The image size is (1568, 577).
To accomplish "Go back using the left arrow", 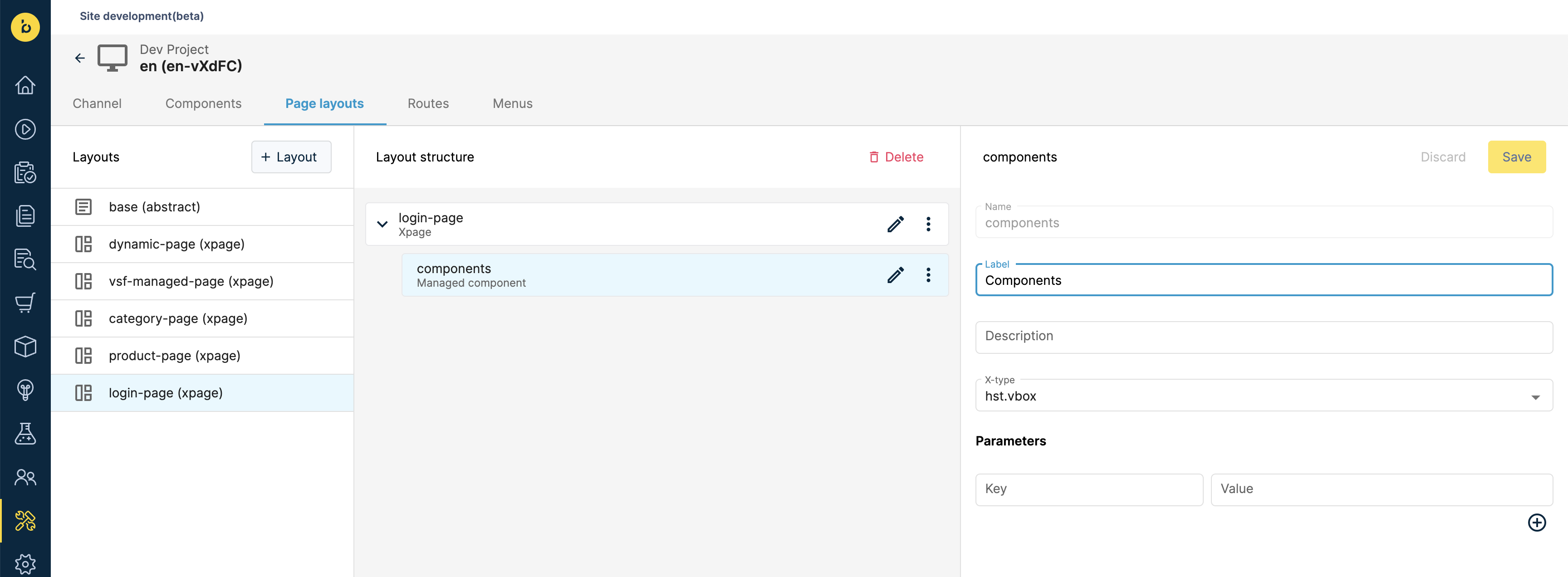I will (80, 58).
